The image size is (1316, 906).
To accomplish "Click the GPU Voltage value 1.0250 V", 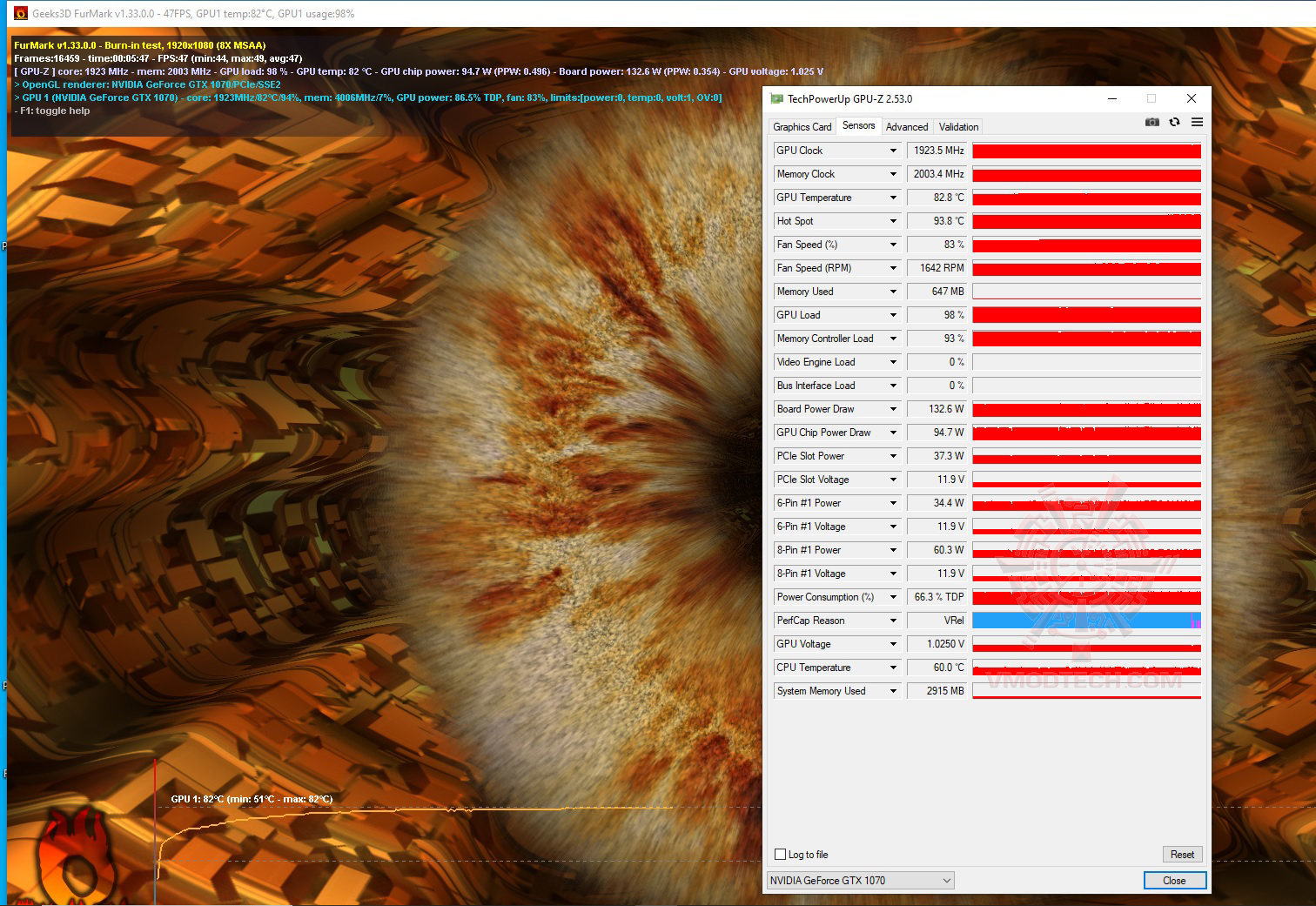I will (x=937, y=644).
